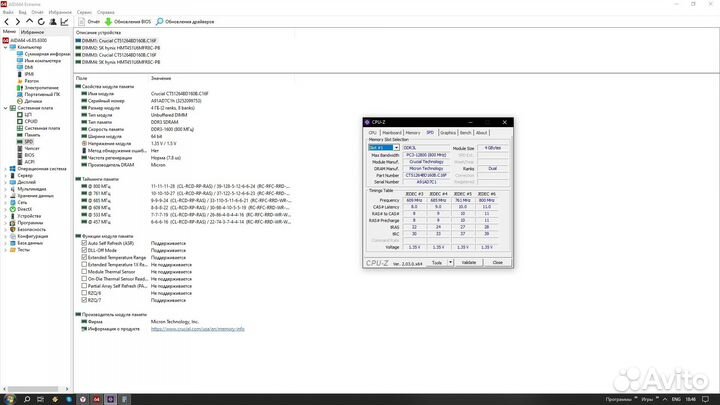
Task: Click the Validate button in CPU-Z
Action: 468,262
